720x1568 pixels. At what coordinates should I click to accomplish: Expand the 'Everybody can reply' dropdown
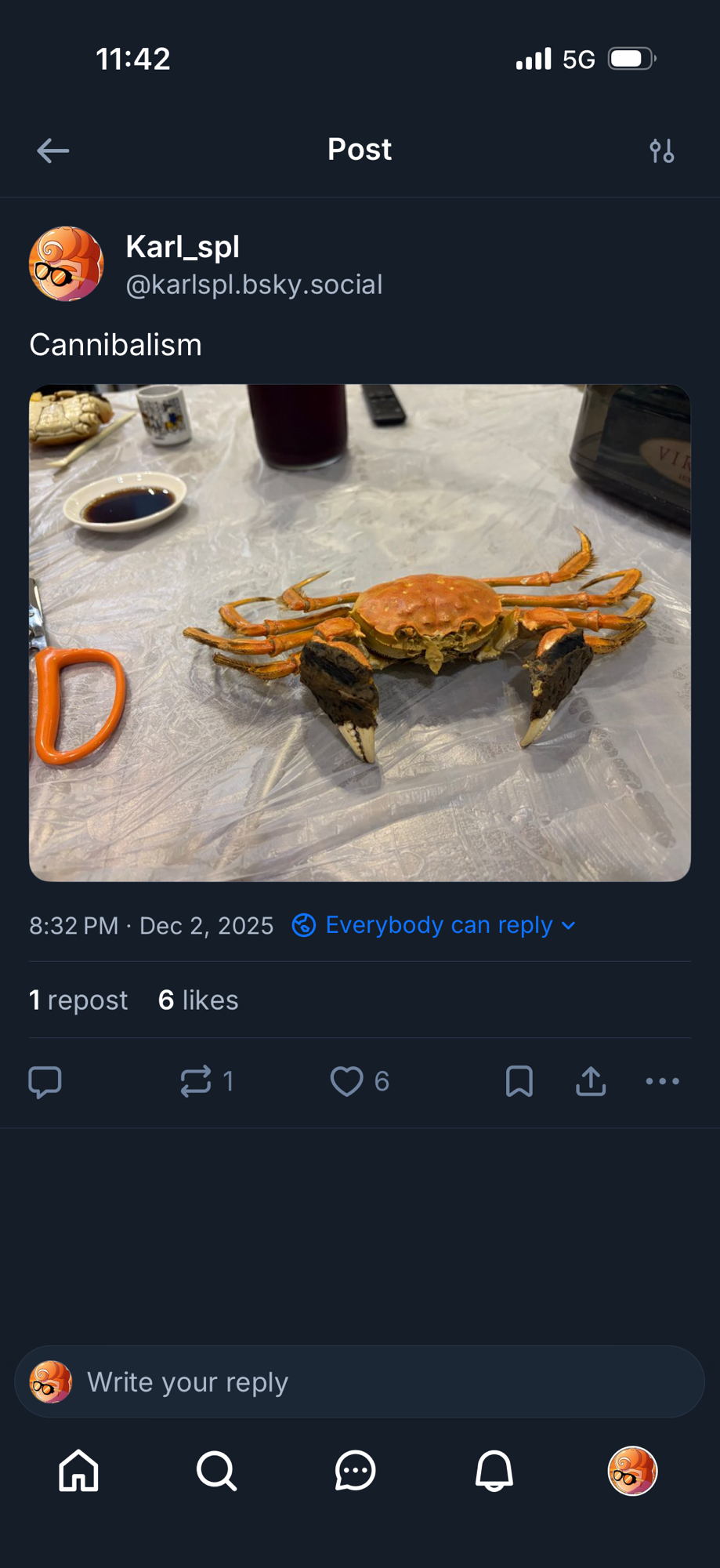coord(435,925)
